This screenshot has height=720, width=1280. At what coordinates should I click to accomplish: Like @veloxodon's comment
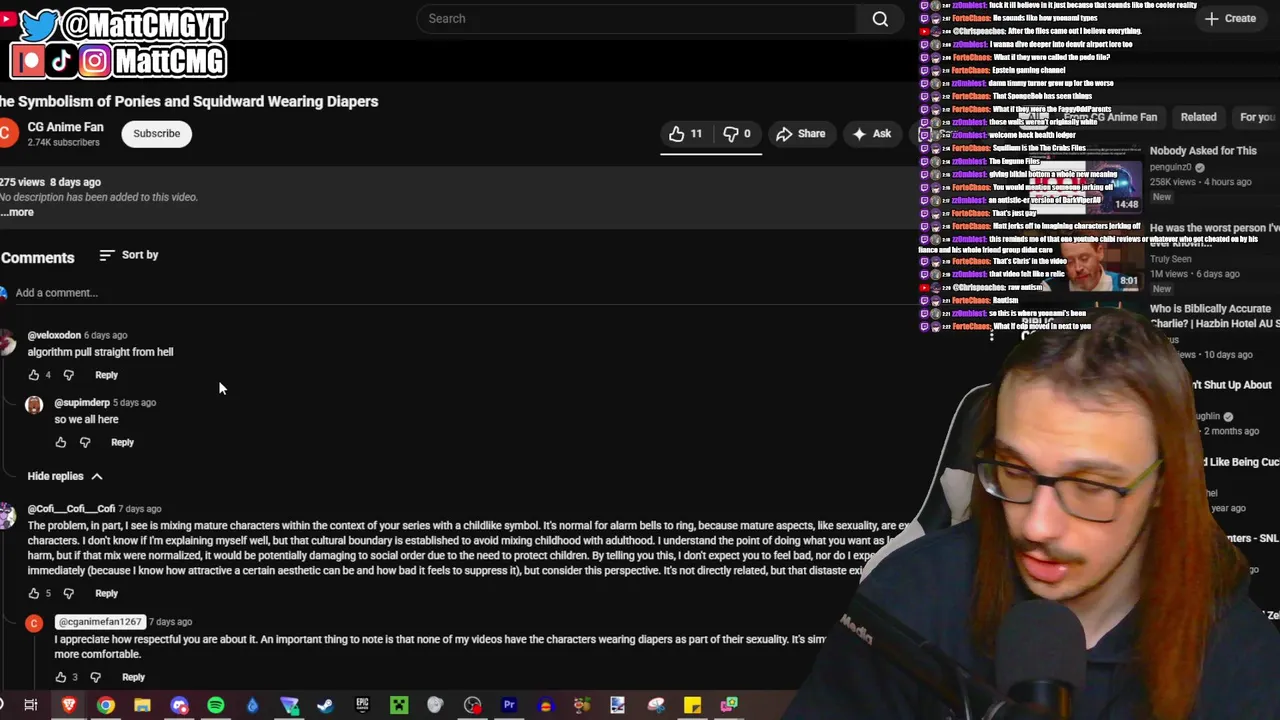point(34,375)
